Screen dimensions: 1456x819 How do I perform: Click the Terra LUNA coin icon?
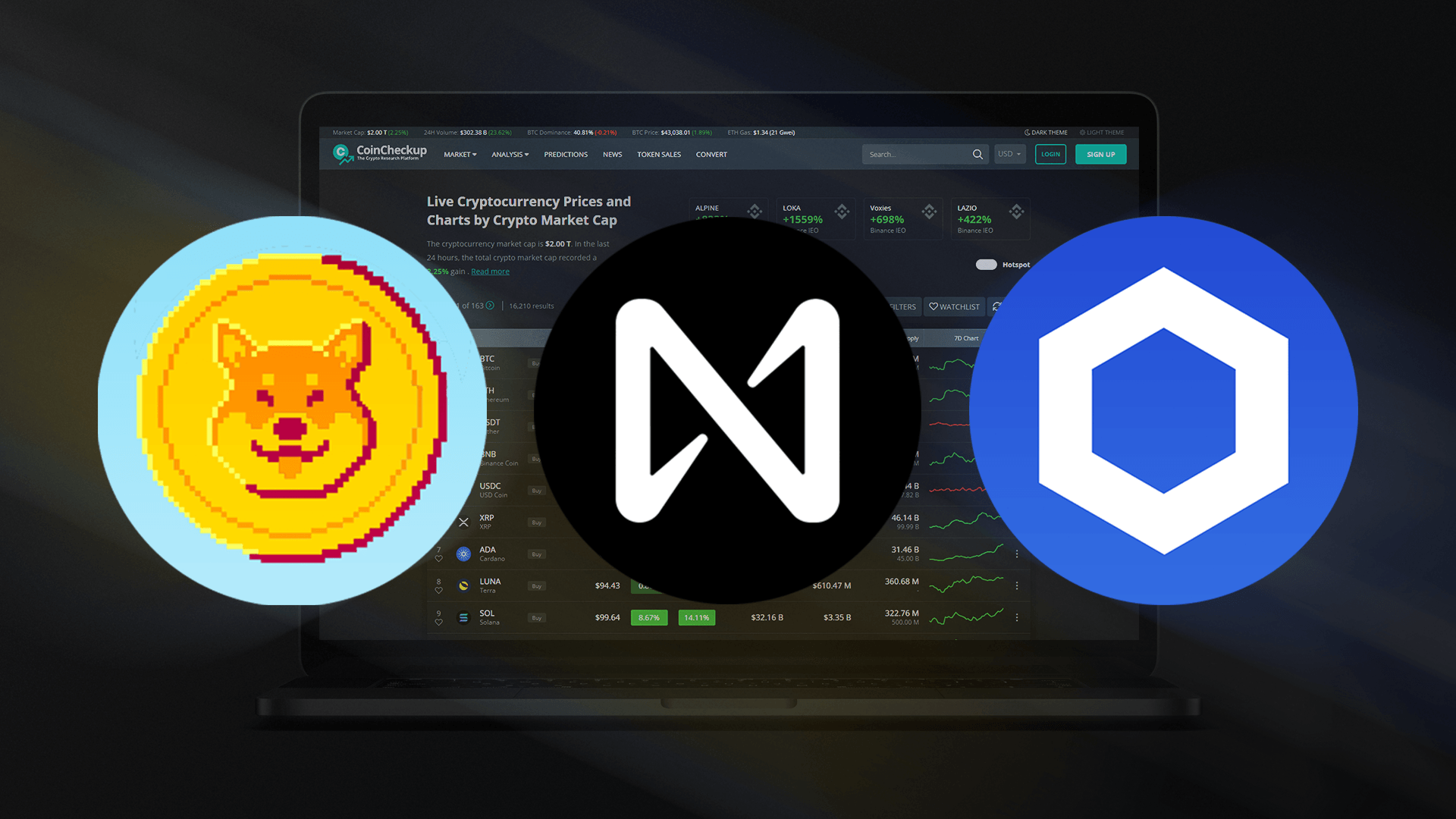click(463, 585)
